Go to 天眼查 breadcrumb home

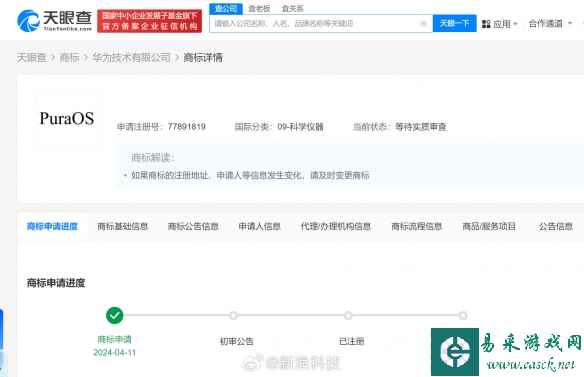tap(31, 57)
